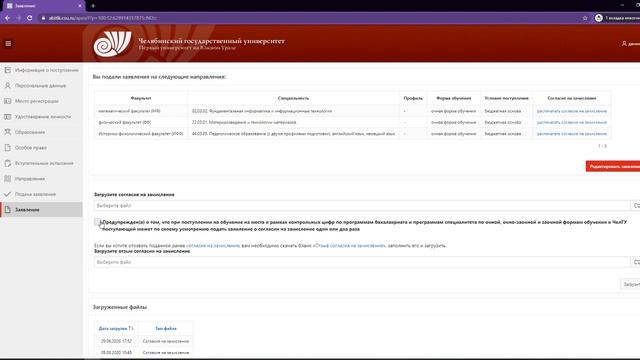
Task: Click the padlock site info icon
Action: point(43,18)
